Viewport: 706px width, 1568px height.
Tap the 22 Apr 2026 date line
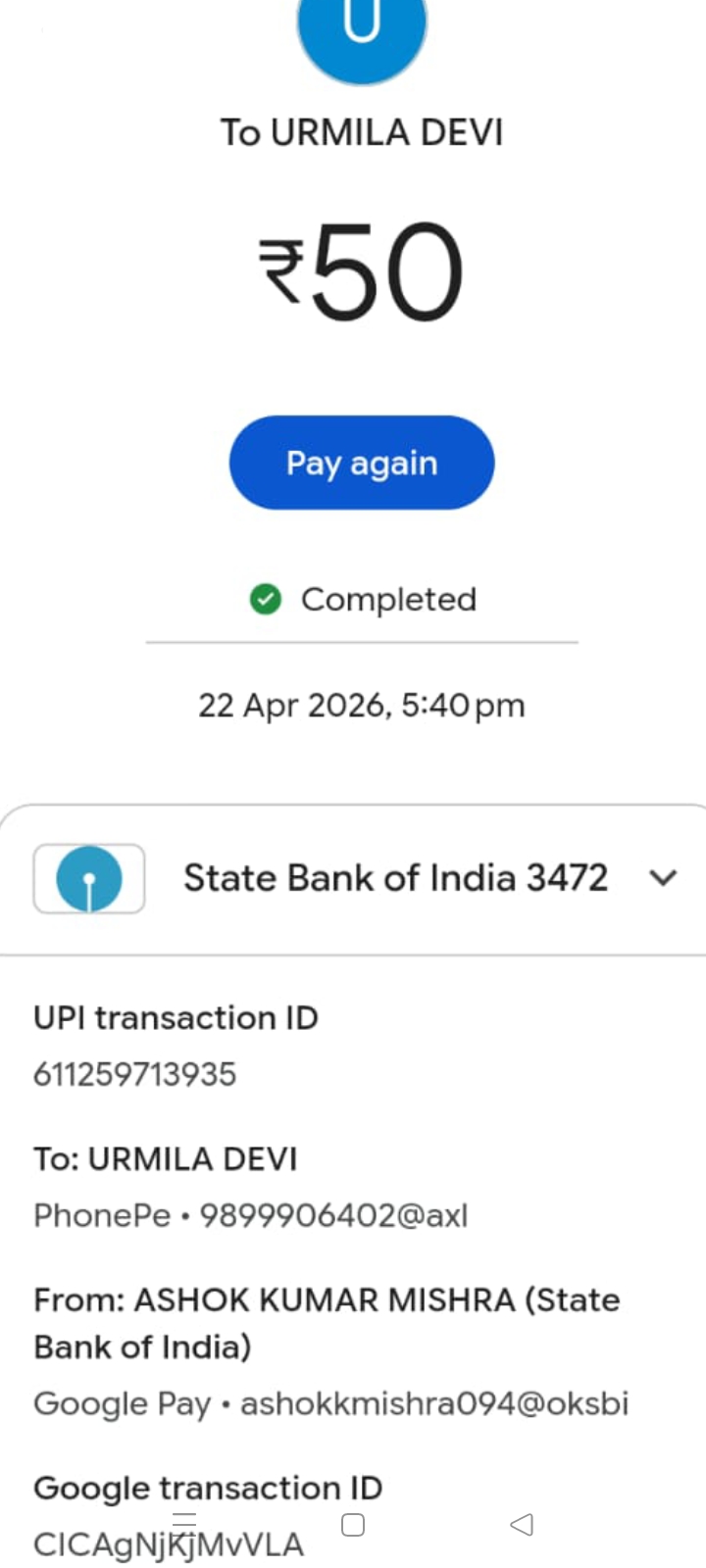pyautogui.click(x=362, y=706)
